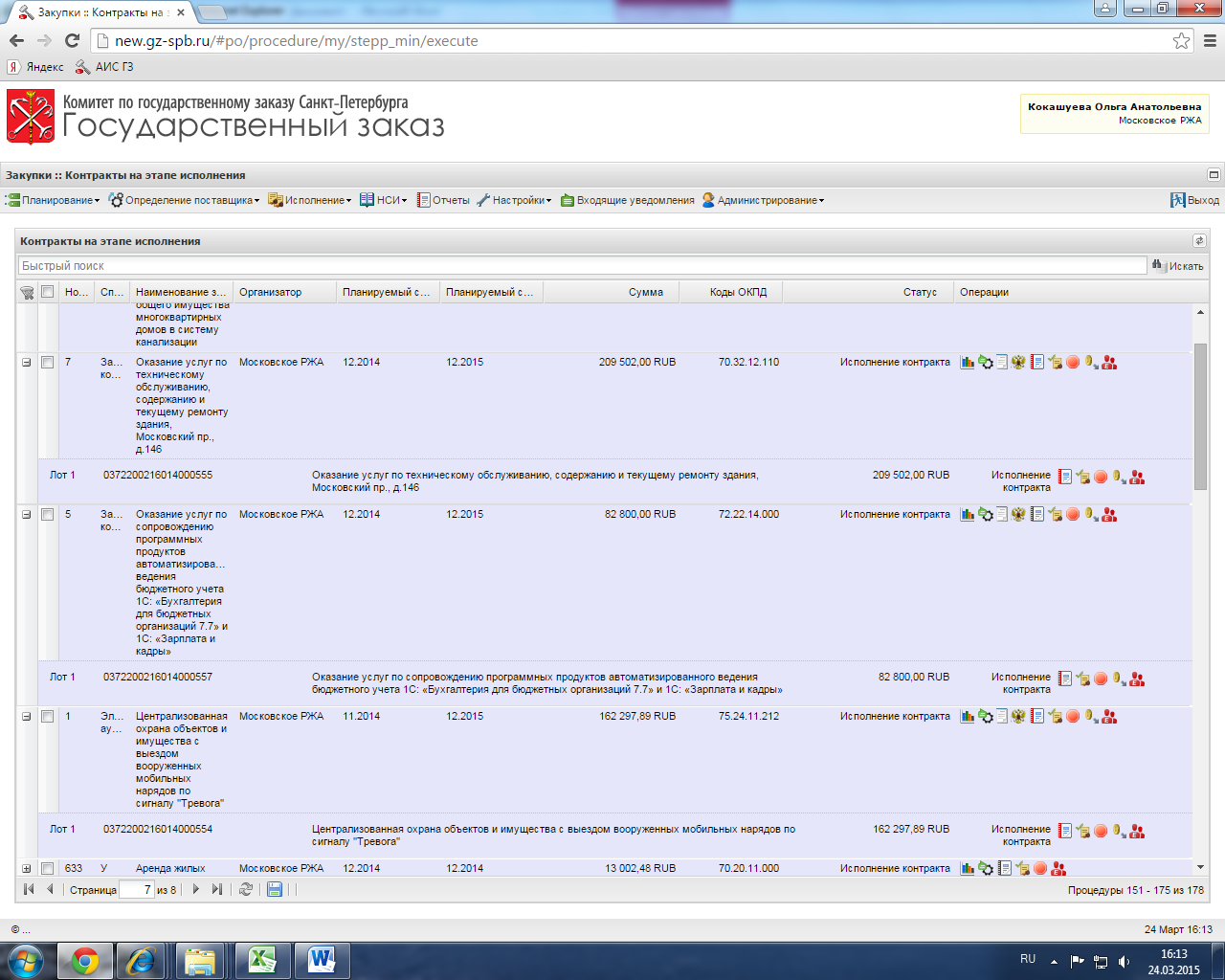Click red stop icon for contract 7
1225x980 pixels.
click(x=1073, y=362)
